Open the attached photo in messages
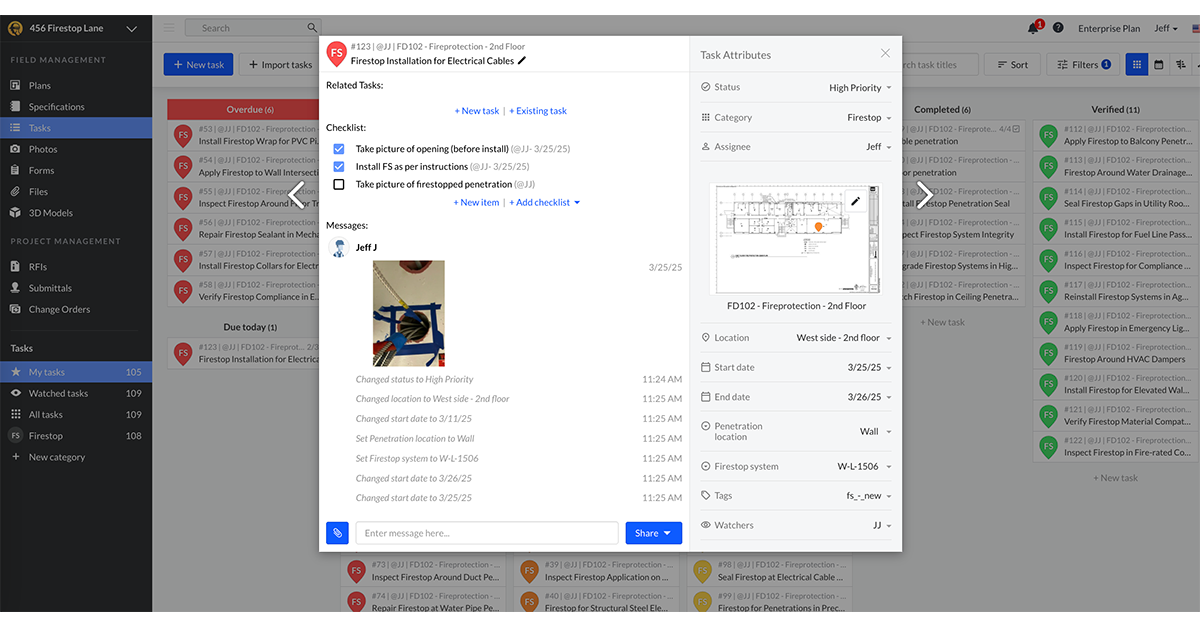The width and height of the screenshot is (1200, 627). (408, 314)
